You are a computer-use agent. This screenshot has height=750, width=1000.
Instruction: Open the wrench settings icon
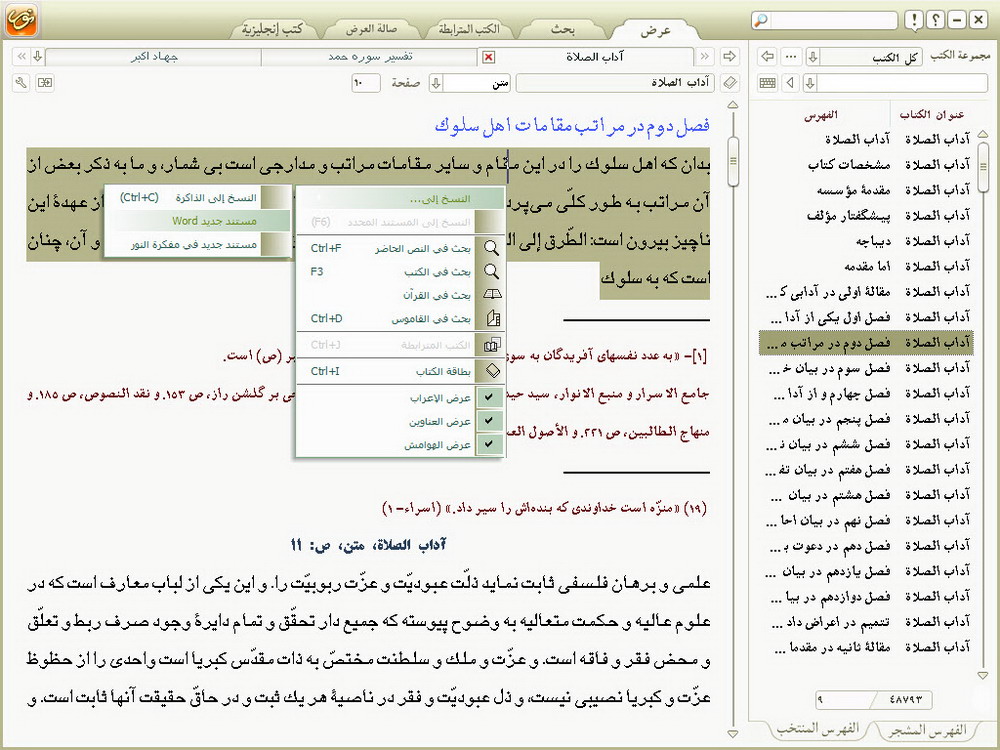click(21, 83)
